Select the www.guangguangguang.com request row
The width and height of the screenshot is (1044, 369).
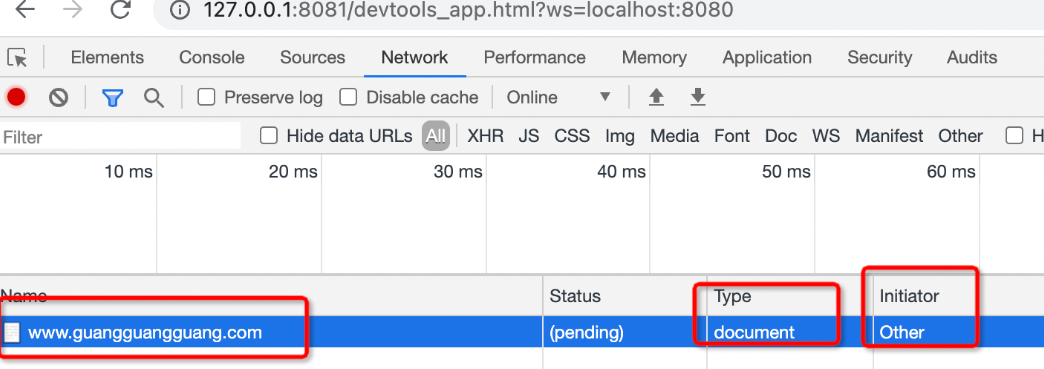point(522,332)
